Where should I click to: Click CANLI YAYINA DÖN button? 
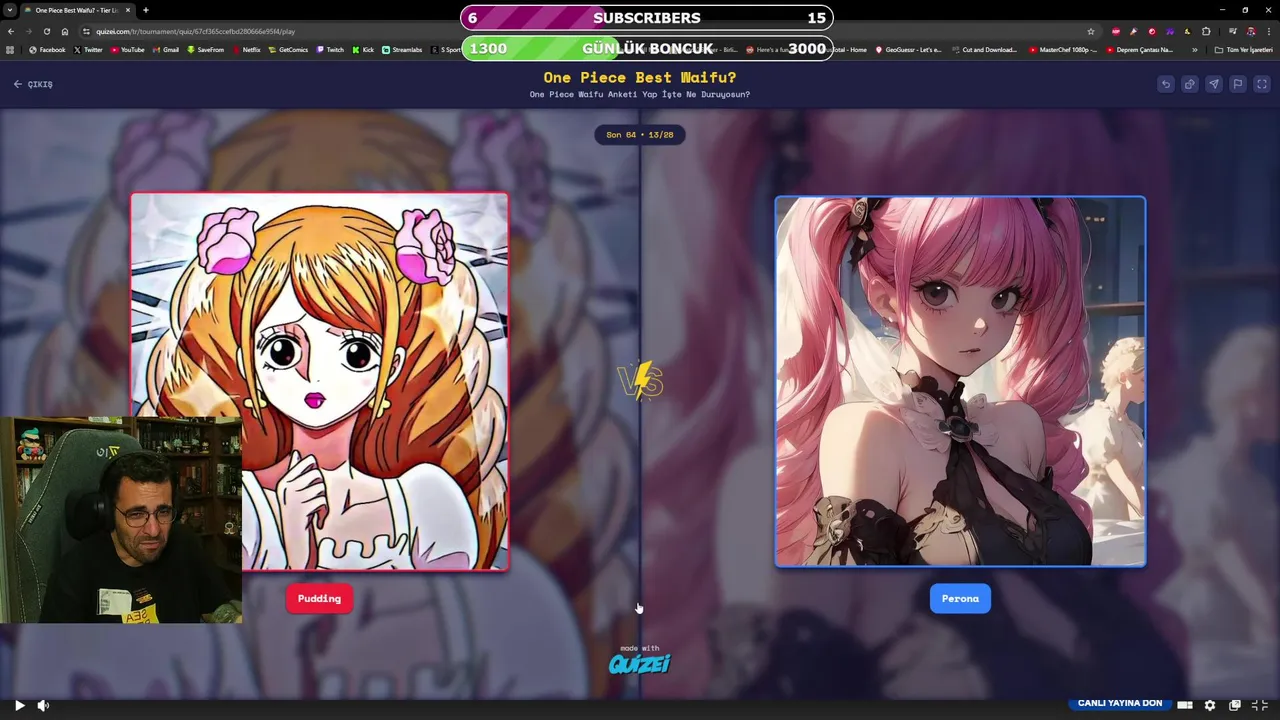[x=1120, y=703]
